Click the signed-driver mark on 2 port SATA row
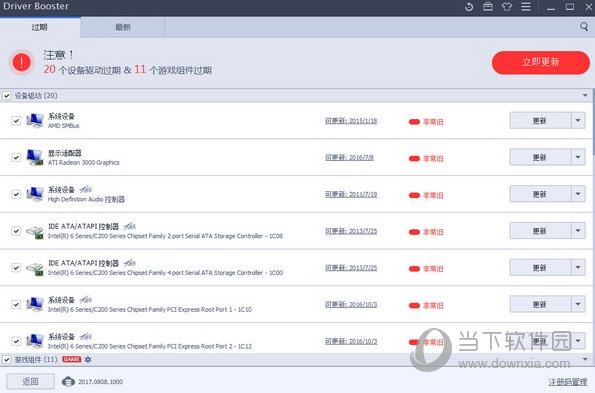 coord(129,226)
